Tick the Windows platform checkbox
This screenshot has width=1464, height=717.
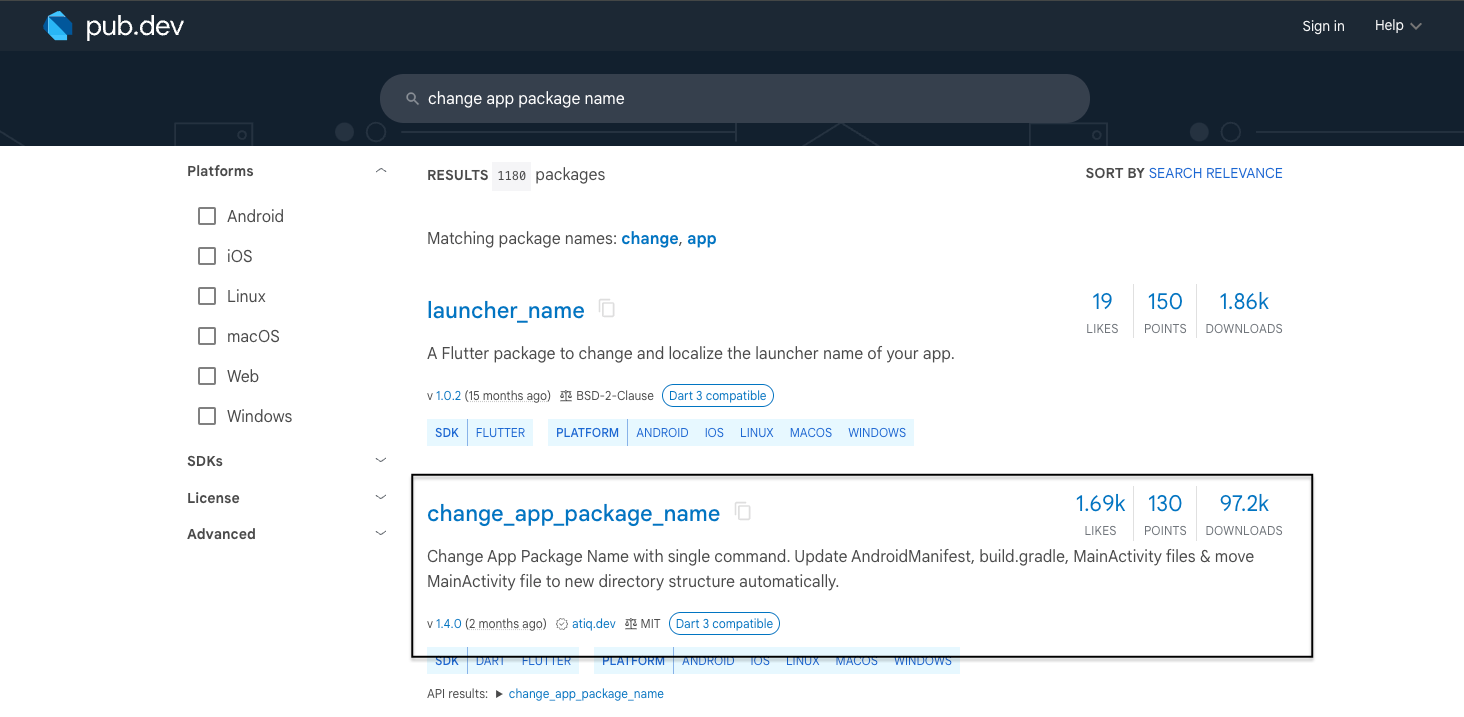click(x=207, y=416)
